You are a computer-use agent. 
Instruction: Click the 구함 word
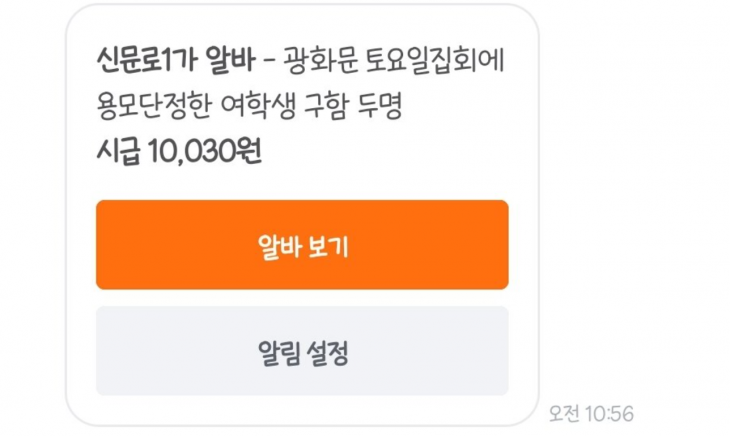[x=340, y=107]
